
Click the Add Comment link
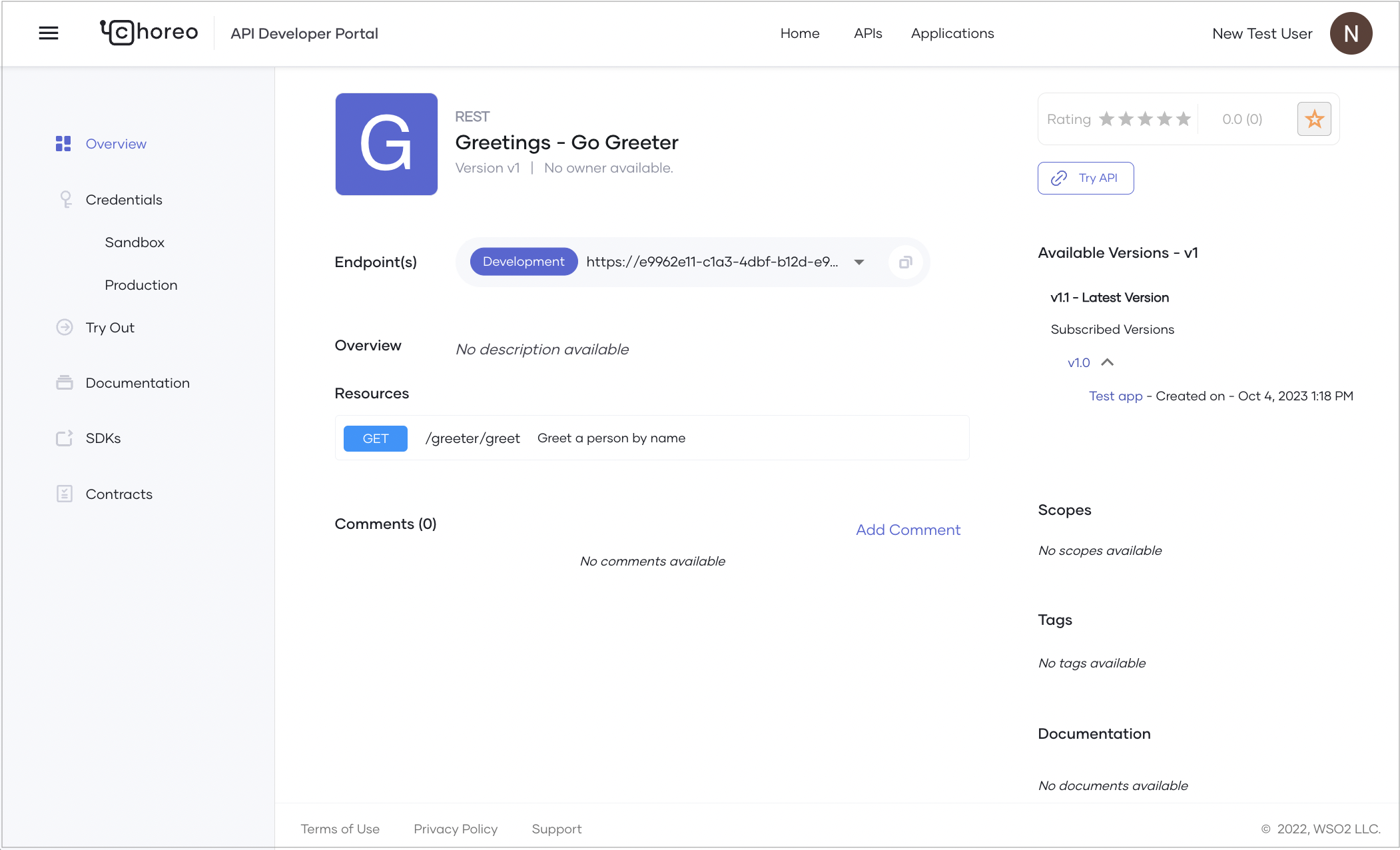pos(908,530)
